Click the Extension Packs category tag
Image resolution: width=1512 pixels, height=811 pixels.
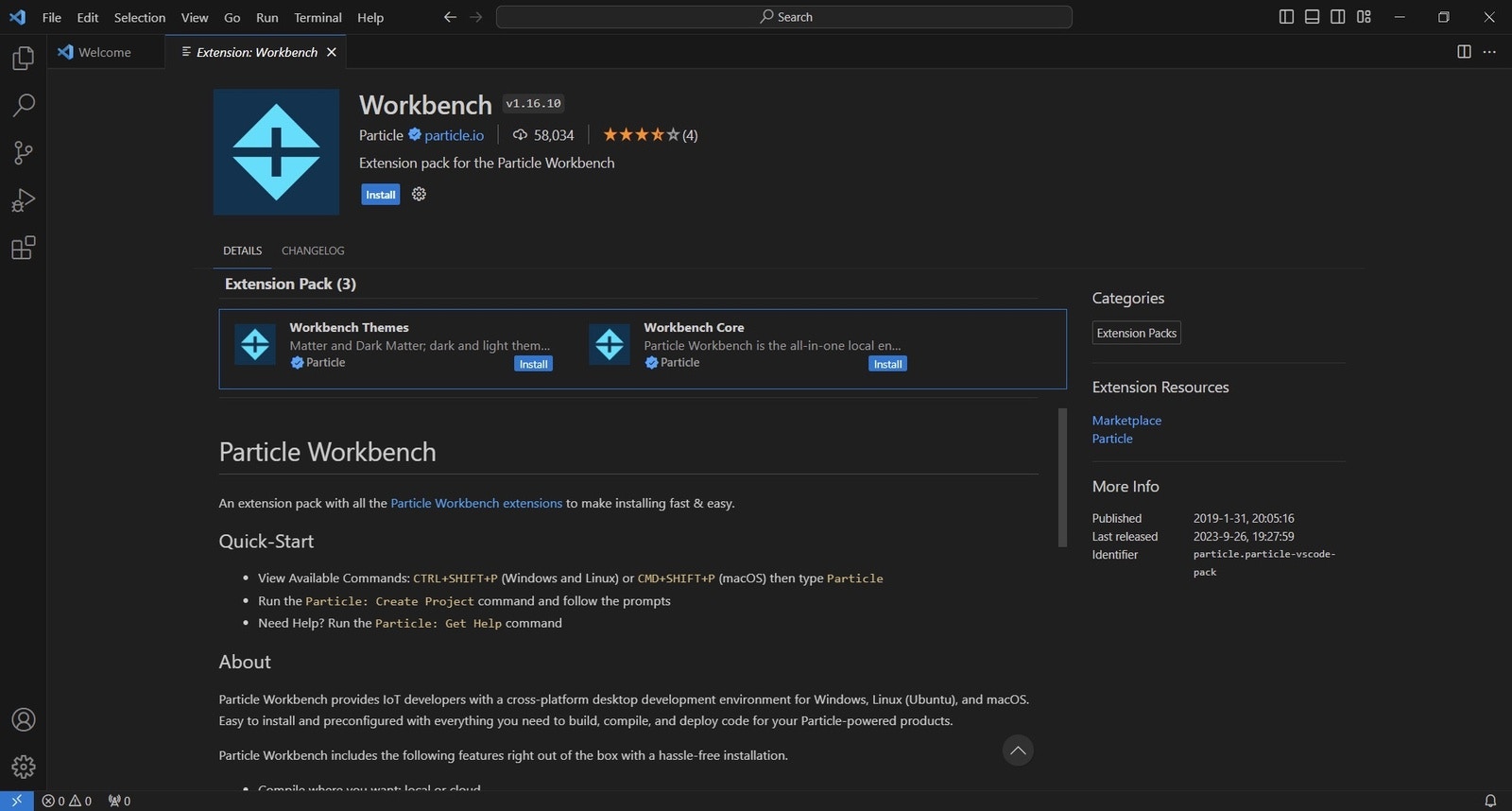pyautogui.click(x=1136, y=333)
